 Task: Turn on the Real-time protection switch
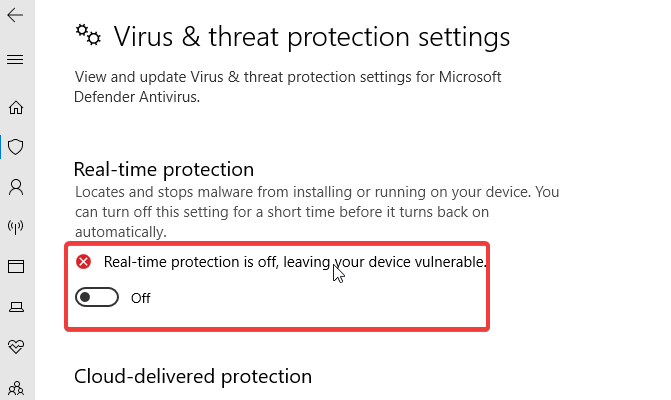coord(97,297)
